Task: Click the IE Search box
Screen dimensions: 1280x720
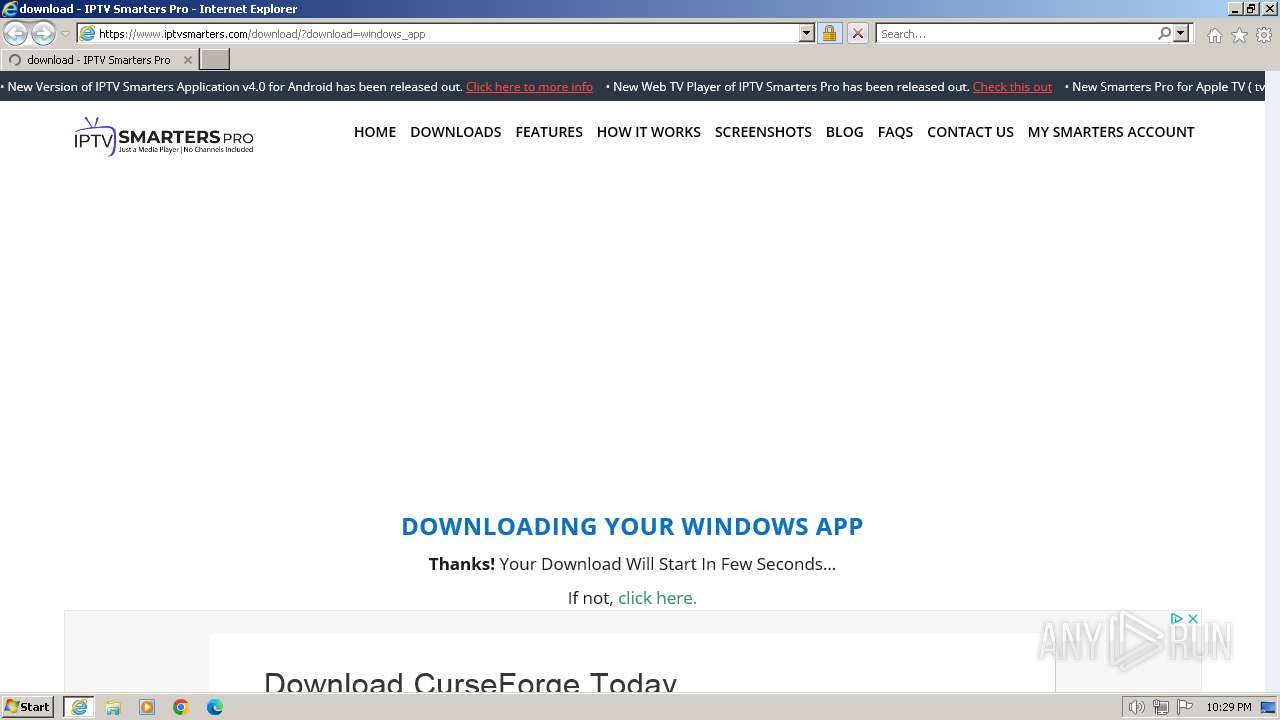Action: (1015, 33)
